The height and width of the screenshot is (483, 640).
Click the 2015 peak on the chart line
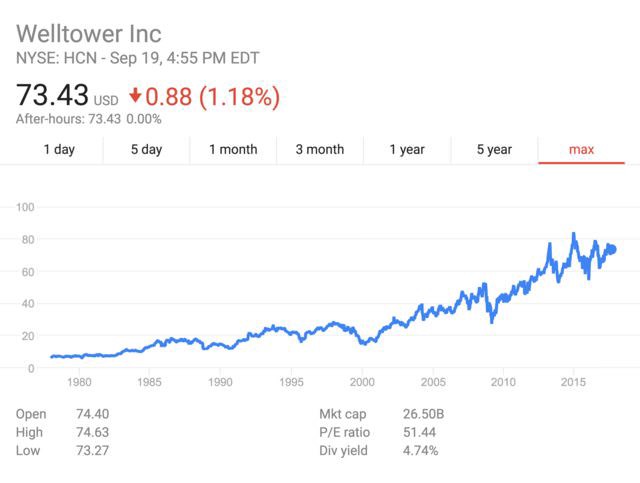tap(573, 235)
